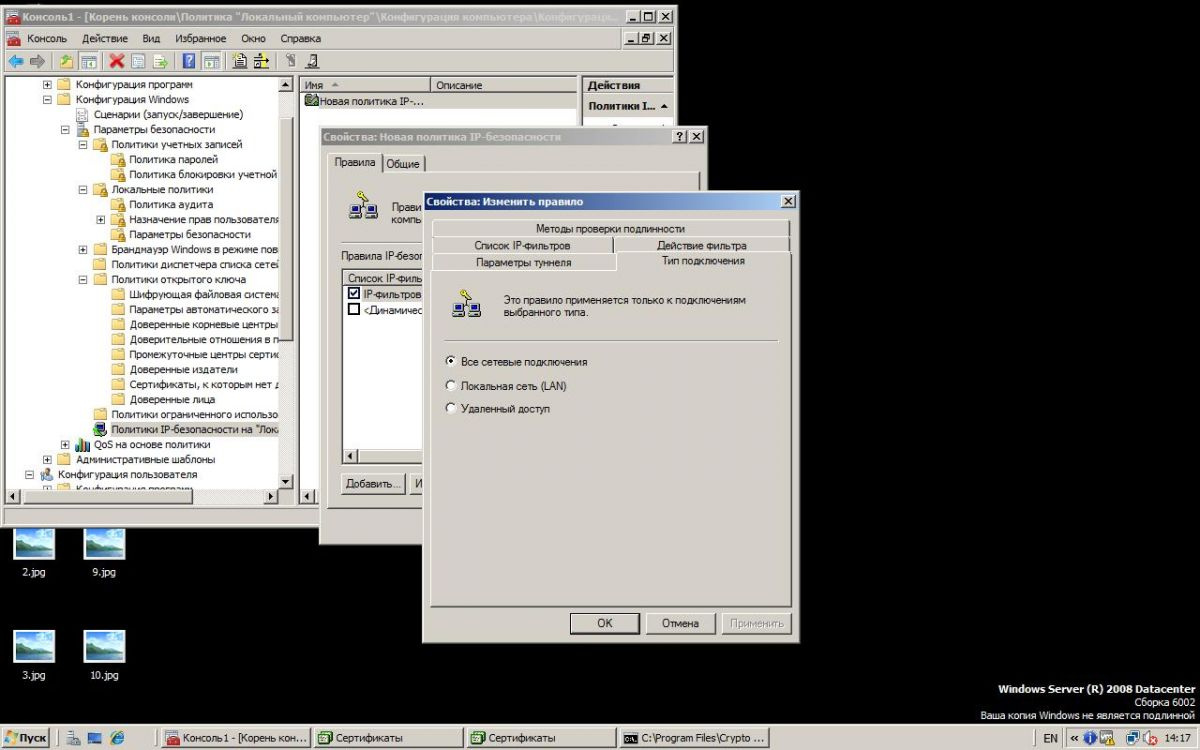Click the network icon in the system tray

[1131, 738]
